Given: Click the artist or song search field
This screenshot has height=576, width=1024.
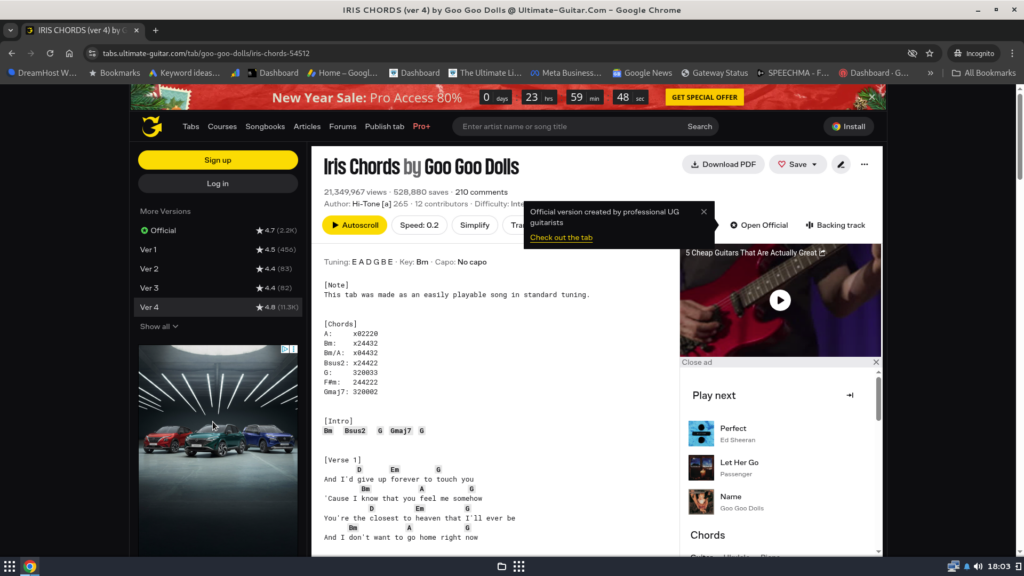Looking at the screenshot, I should (568, 127).
